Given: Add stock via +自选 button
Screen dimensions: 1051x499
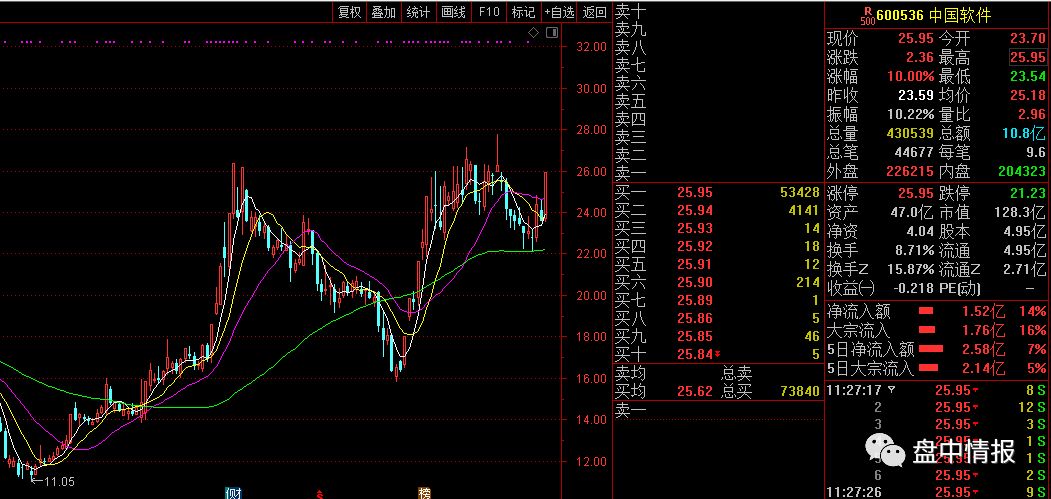Looking at the screenshot, I should click(559, 12).
